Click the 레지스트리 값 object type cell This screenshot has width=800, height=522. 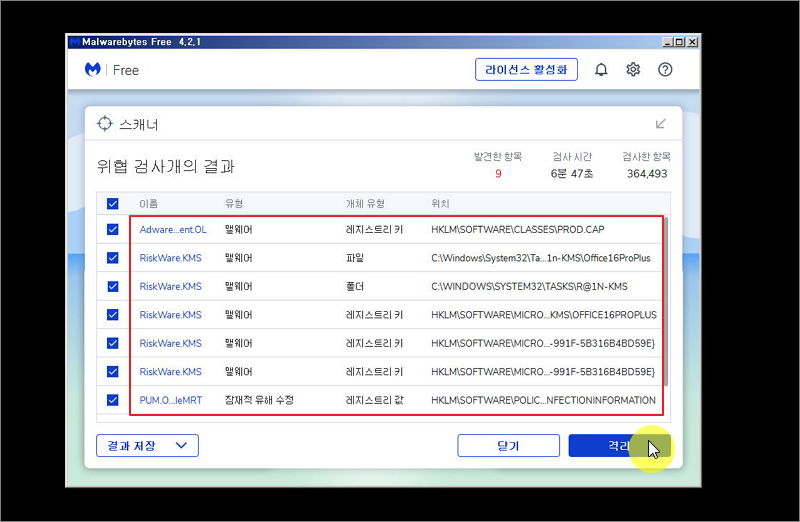(x=374, y=400)
